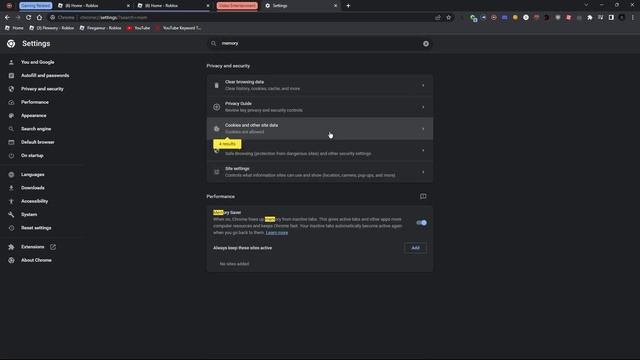Expand Site settings row
Image resolution: width=640 pixels, height=360 pixels.
[320, 172]
